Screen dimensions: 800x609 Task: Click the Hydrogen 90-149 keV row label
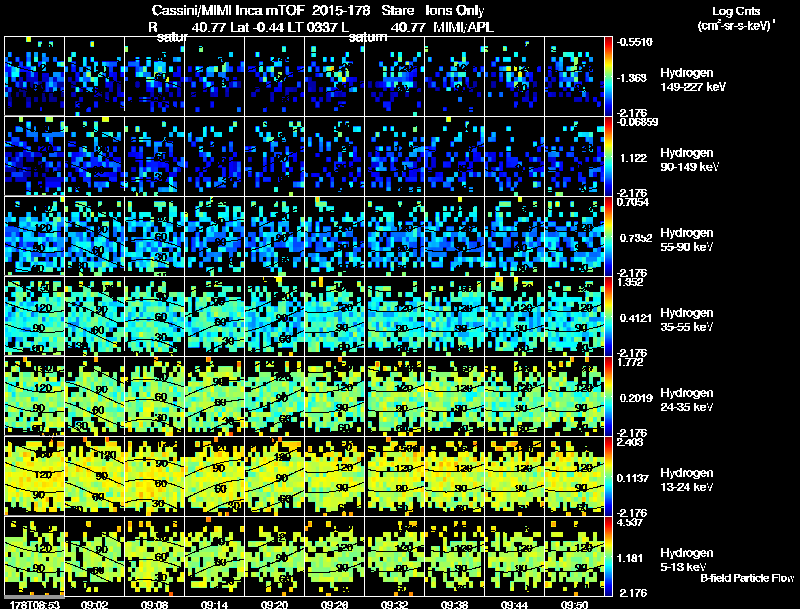[x=689, y=160]
